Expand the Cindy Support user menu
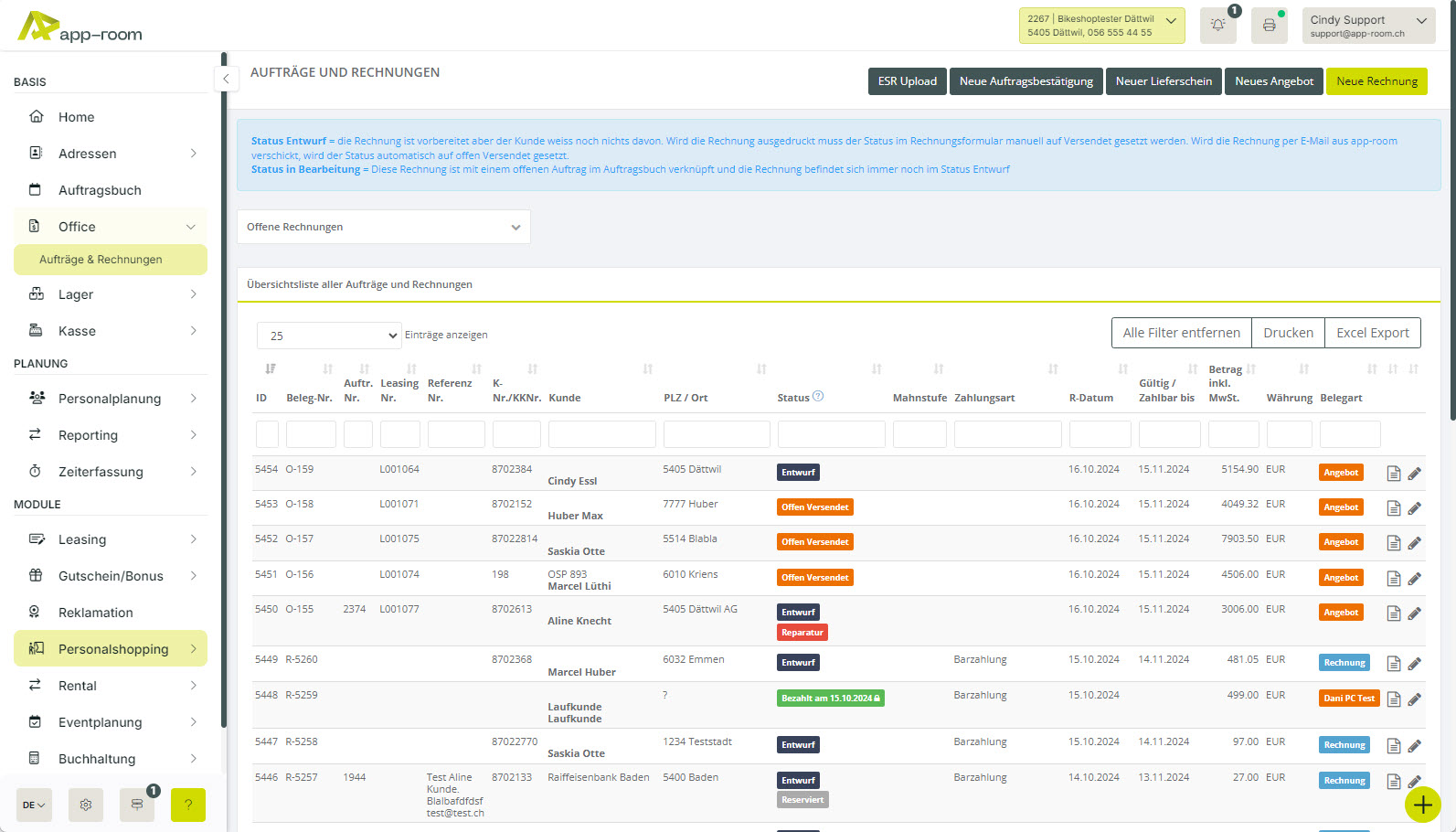The width and height of the screenshot is (1456, 832). point(1367,26)
